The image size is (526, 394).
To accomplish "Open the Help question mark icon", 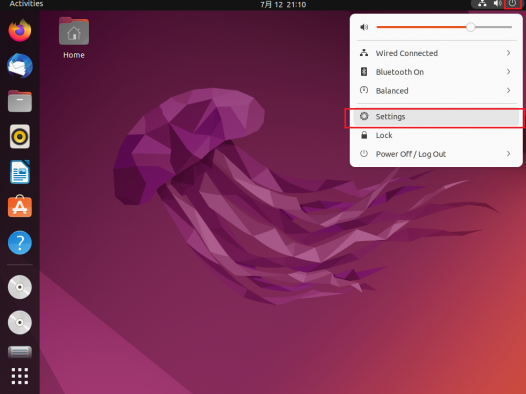I will (20, 242).
